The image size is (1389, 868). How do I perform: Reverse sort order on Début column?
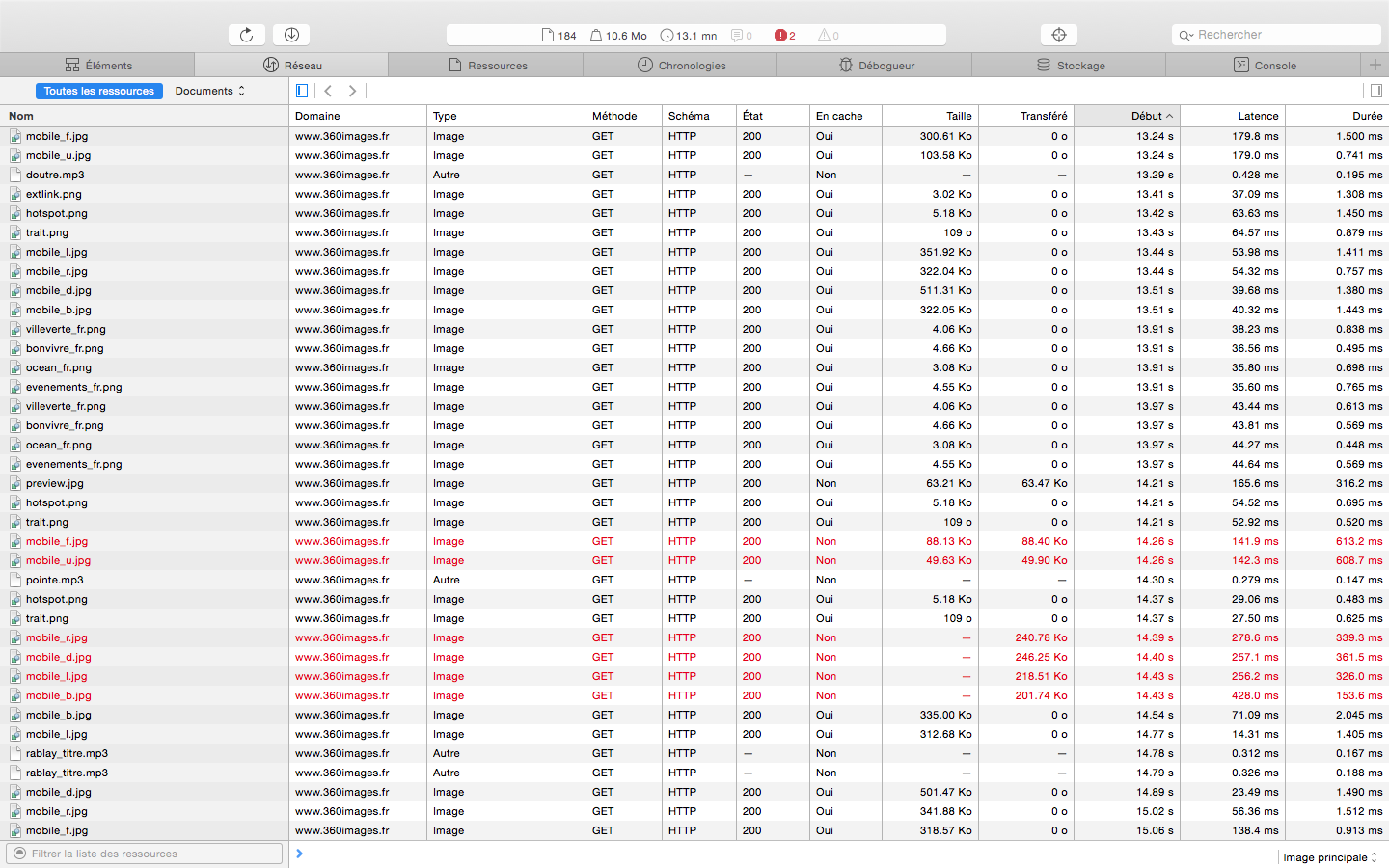(1127, 116)
